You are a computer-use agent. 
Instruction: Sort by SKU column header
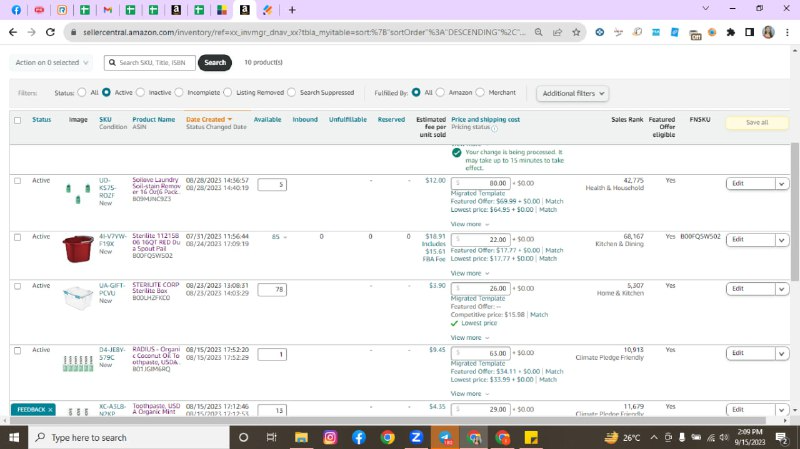pyautogui.click(x=105, y=119)
